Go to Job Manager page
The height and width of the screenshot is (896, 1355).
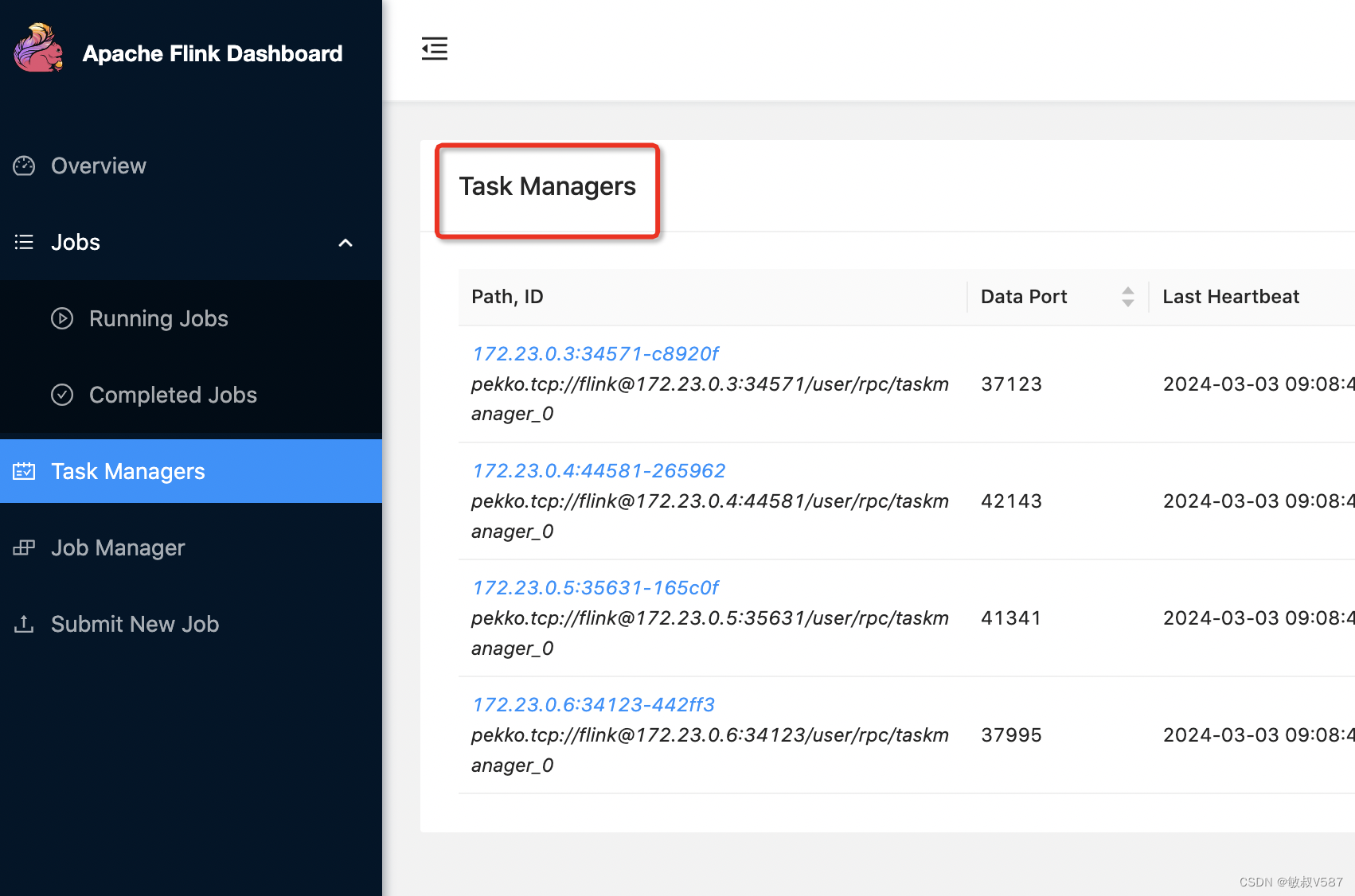(x=191, y=547)
